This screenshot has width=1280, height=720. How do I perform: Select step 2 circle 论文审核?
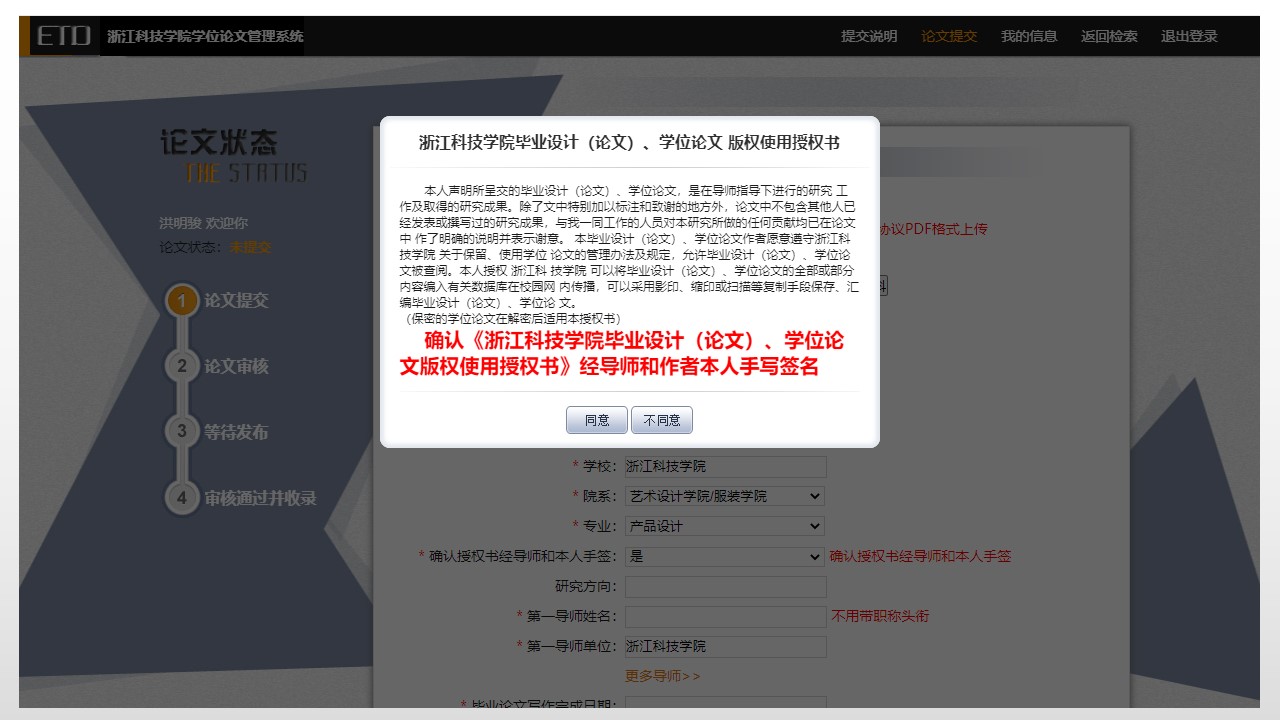click(x=182, y=366)
